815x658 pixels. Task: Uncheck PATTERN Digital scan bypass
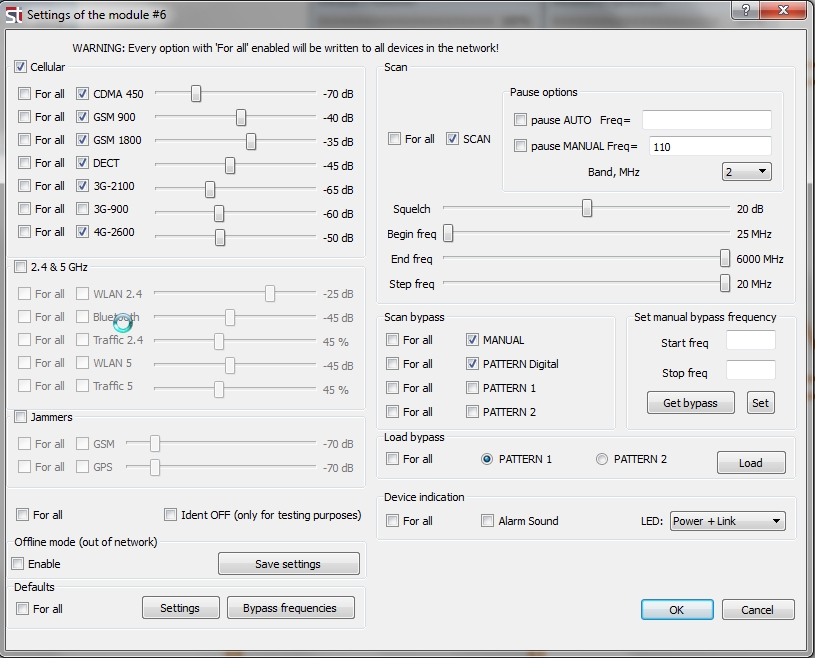click(x=472, y=363)
